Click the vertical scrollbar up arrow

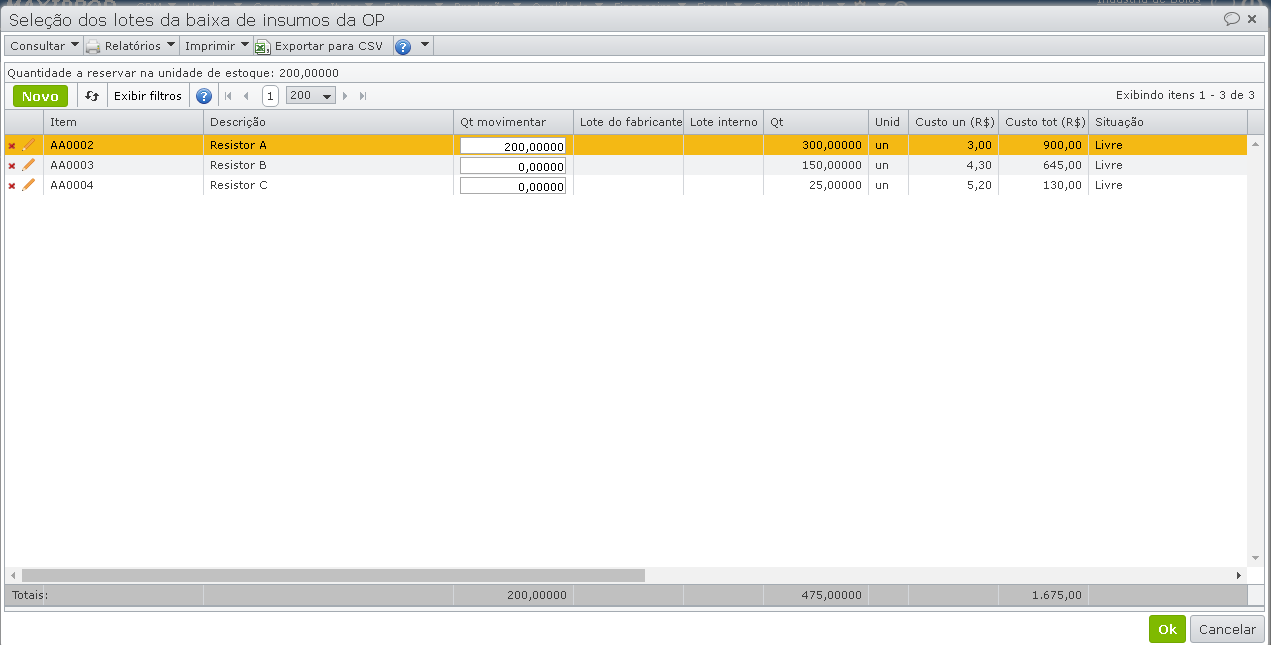pyautogui.click(x=1256, y=144)
